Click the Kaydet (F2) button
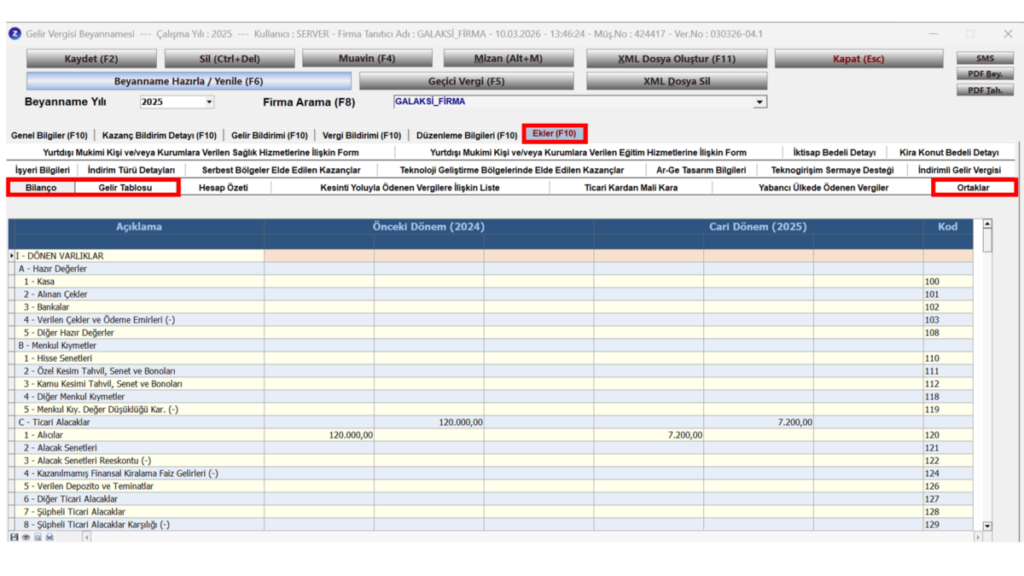 point(91,59)
